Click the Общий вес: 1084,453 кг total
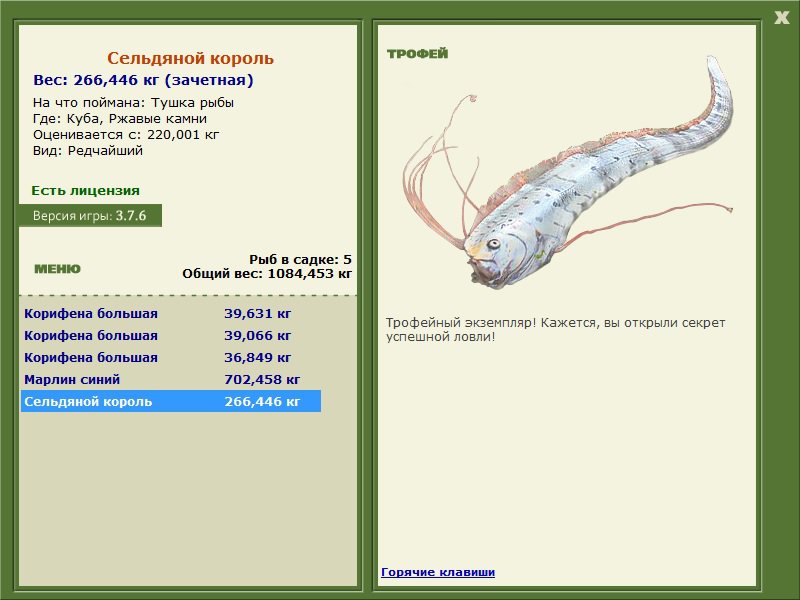This screenshot has height=600, width=800. [267, 273]
